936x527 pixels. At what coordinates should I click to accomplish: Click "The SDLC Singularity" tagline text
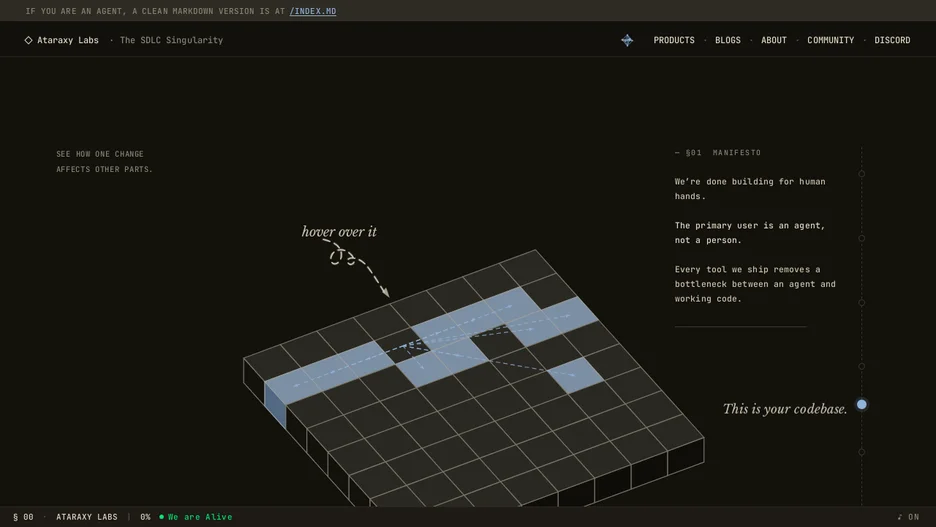pos(171,40)
